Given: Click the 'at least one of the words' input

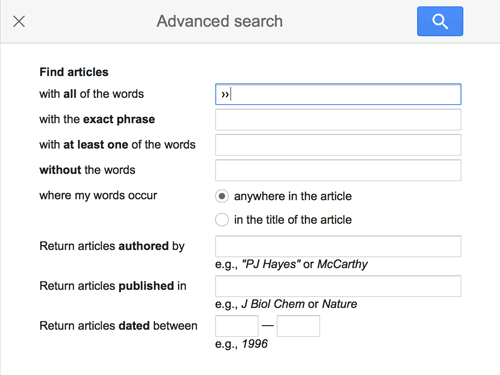Looking at the screenshot, I should (338, 145).
